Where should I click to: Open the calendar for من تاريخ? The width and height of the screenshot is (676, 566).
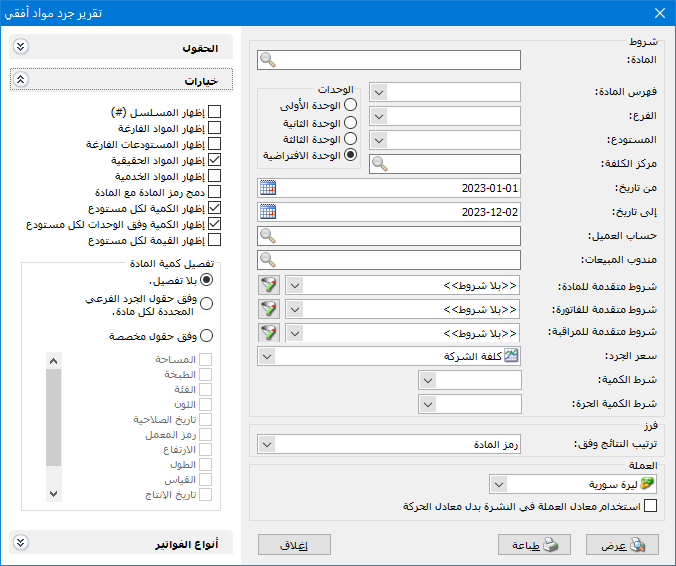(x=268, y=188)
